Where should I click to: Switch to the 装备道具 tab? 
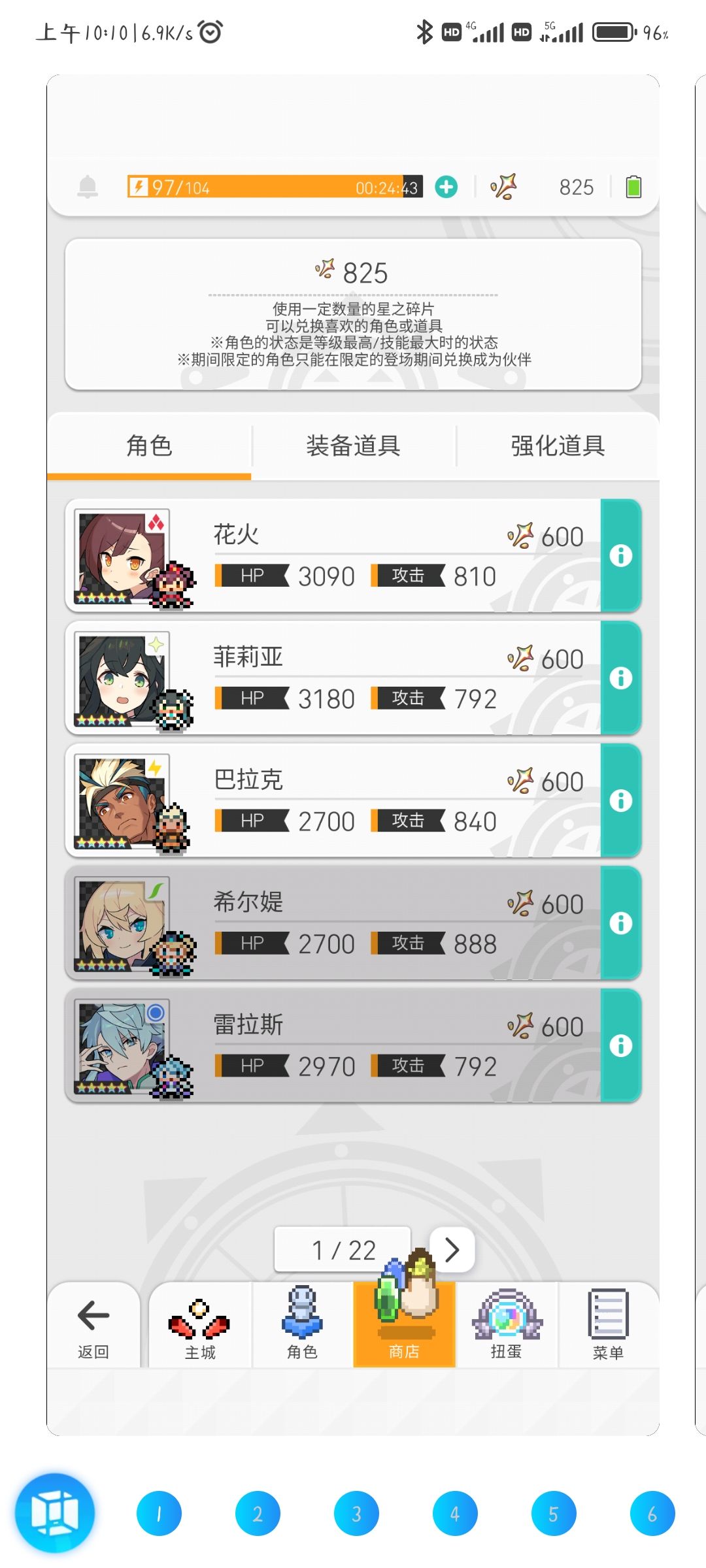(353, 446)
